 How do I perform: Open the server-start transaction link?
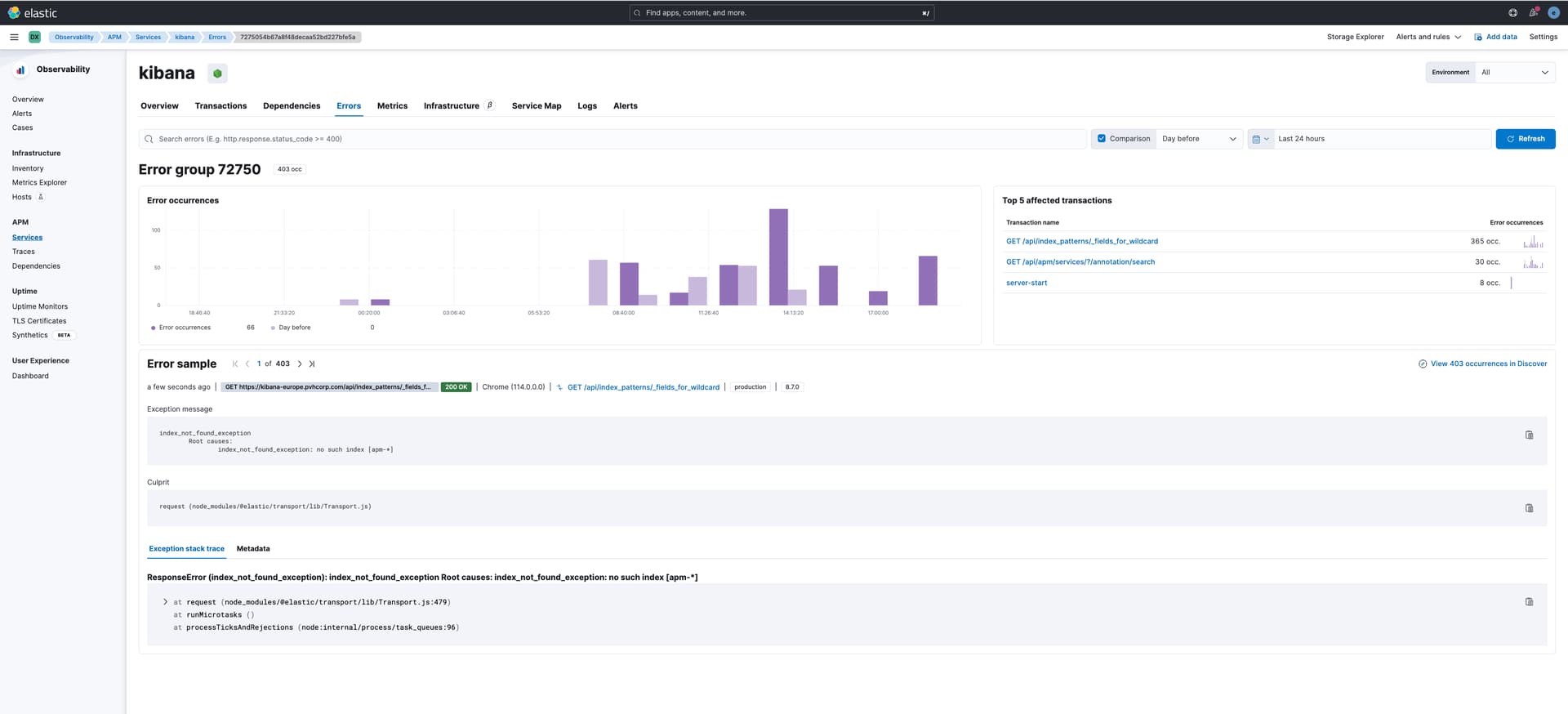click(x=1026, y=283)
